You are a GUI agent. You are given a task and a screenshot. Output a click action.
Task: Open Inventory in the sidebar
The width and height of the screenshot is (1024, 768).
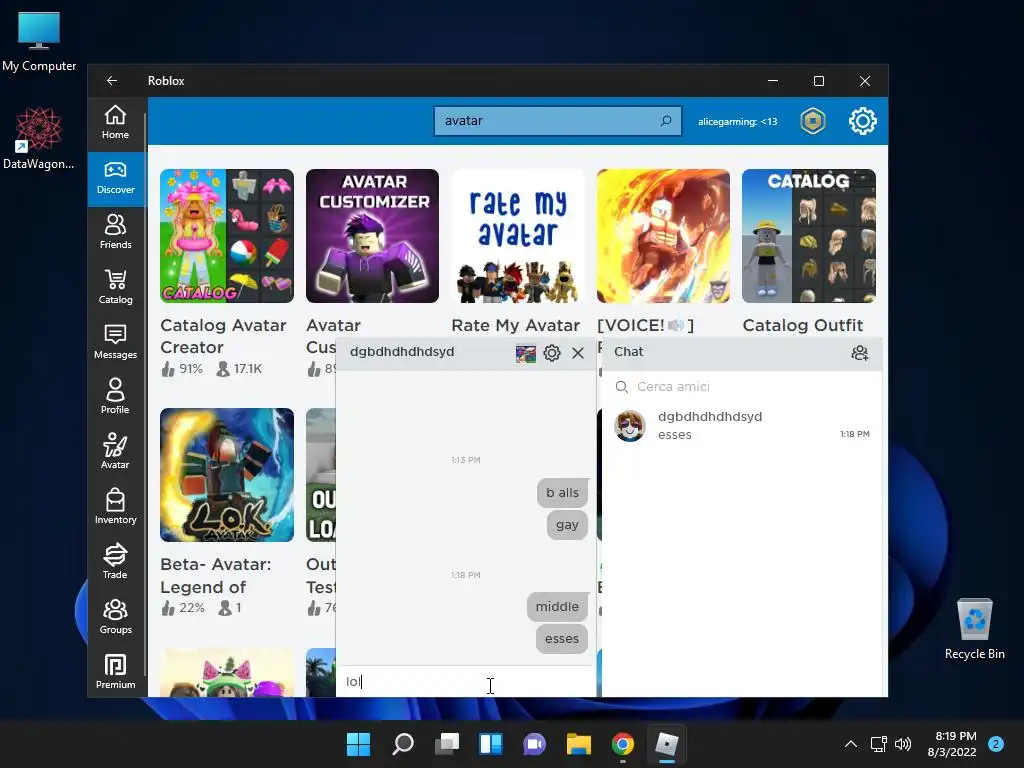point(115,507)
